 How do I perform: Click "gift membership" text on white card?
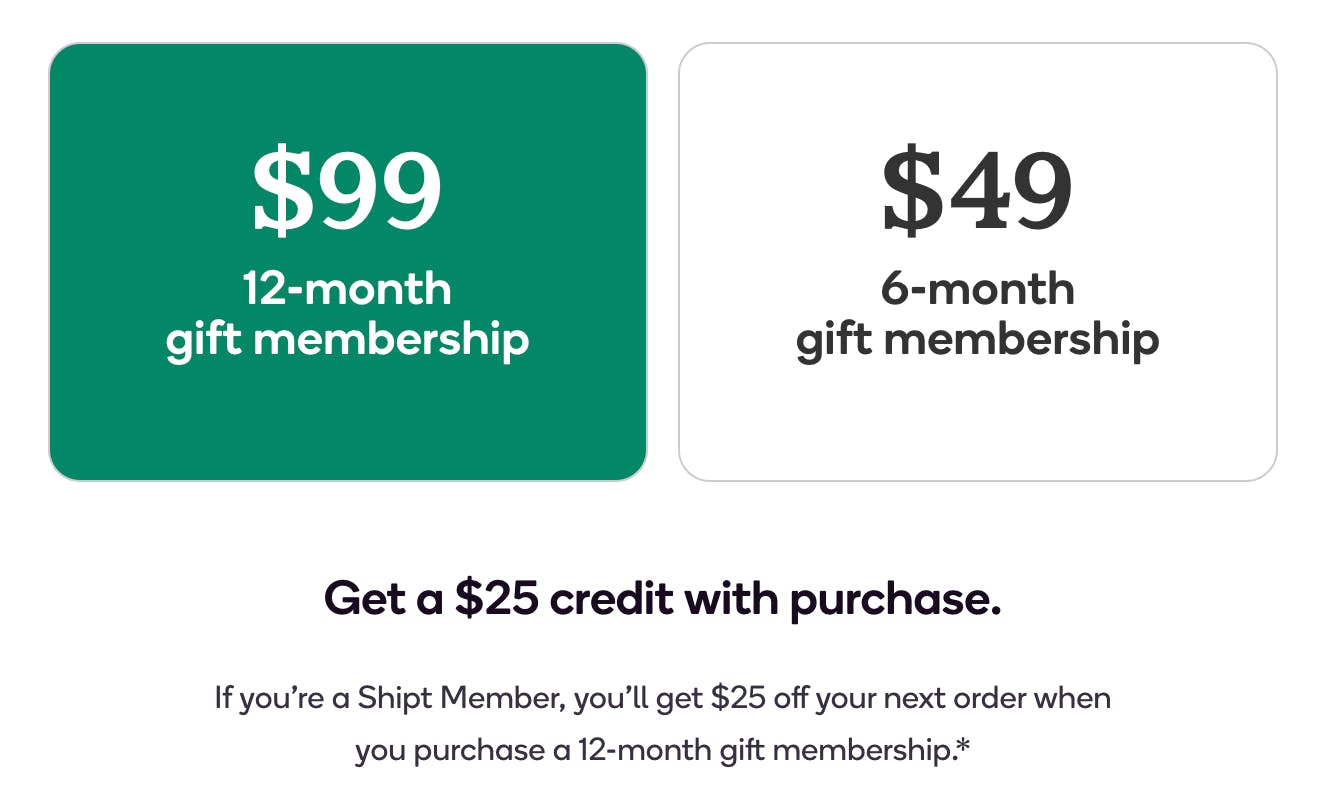point(977,340)
